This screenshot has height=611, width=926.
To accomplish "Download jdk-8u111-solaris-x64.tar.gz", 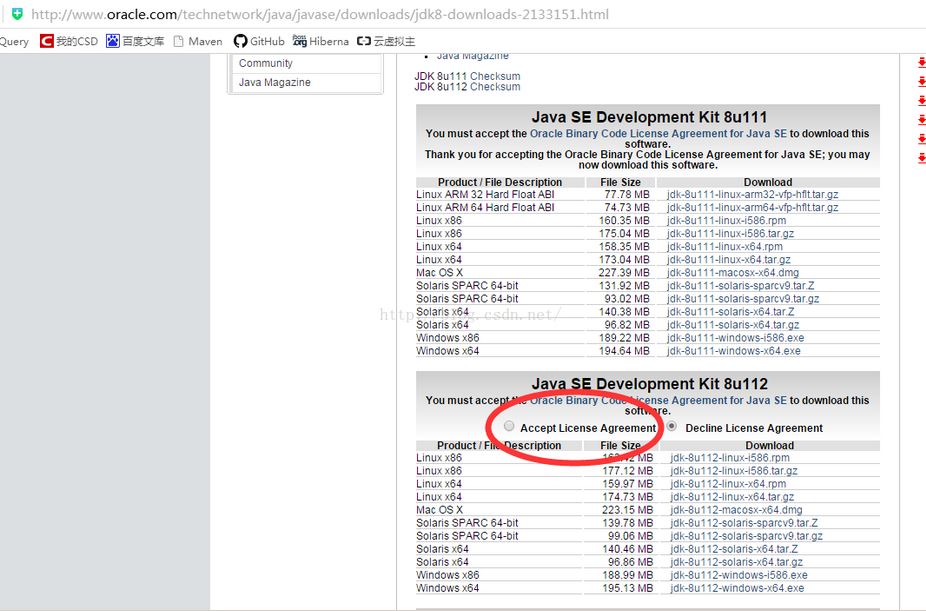I will tap(733, 325).
